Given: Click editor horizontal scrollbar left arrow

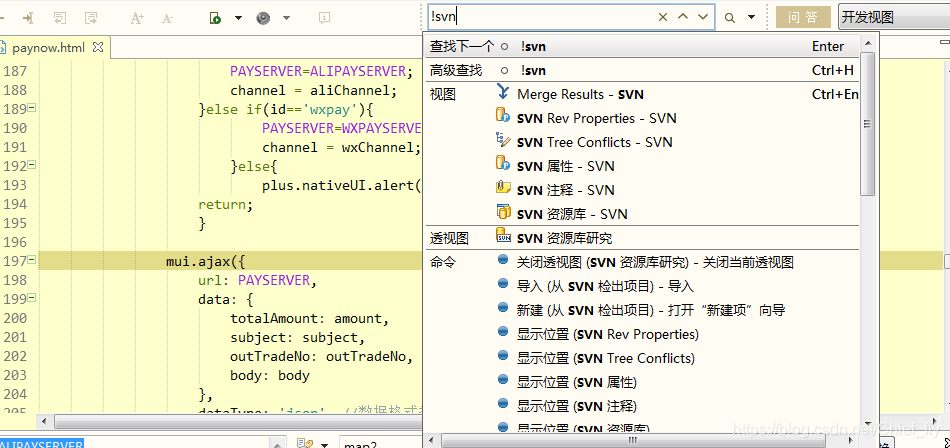Looking at the screenshot, I should (x=43, y=421).
